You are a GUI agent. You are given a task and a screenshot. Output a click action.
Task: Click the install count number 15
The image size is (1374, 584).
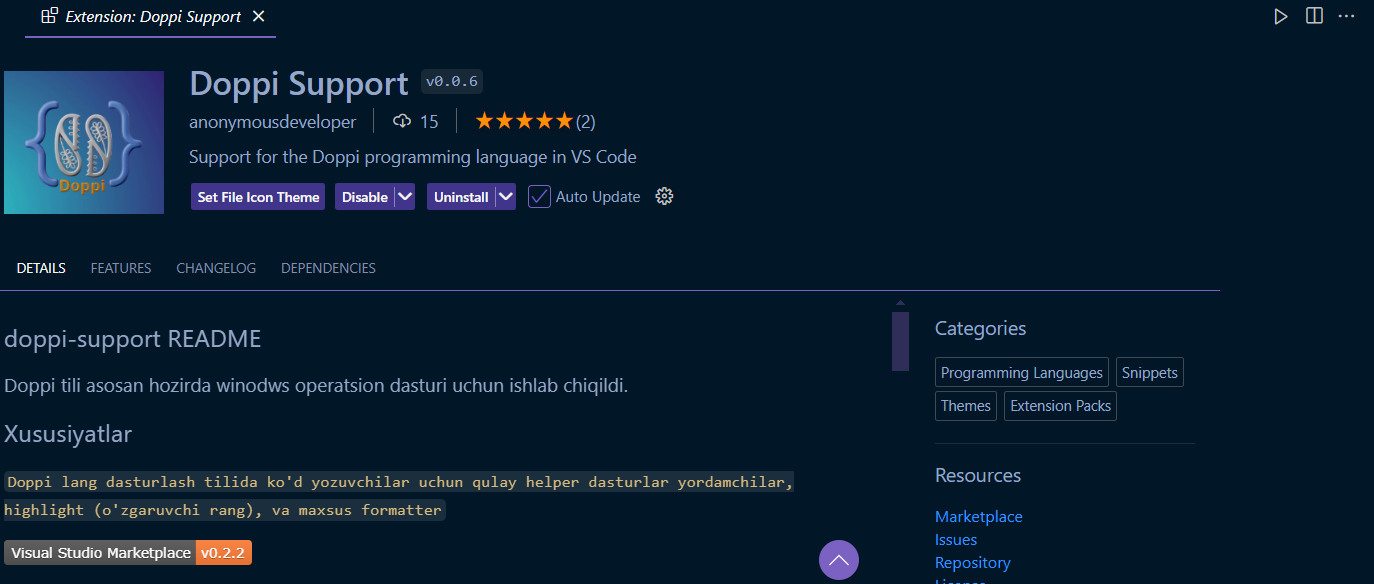[429, 122]
